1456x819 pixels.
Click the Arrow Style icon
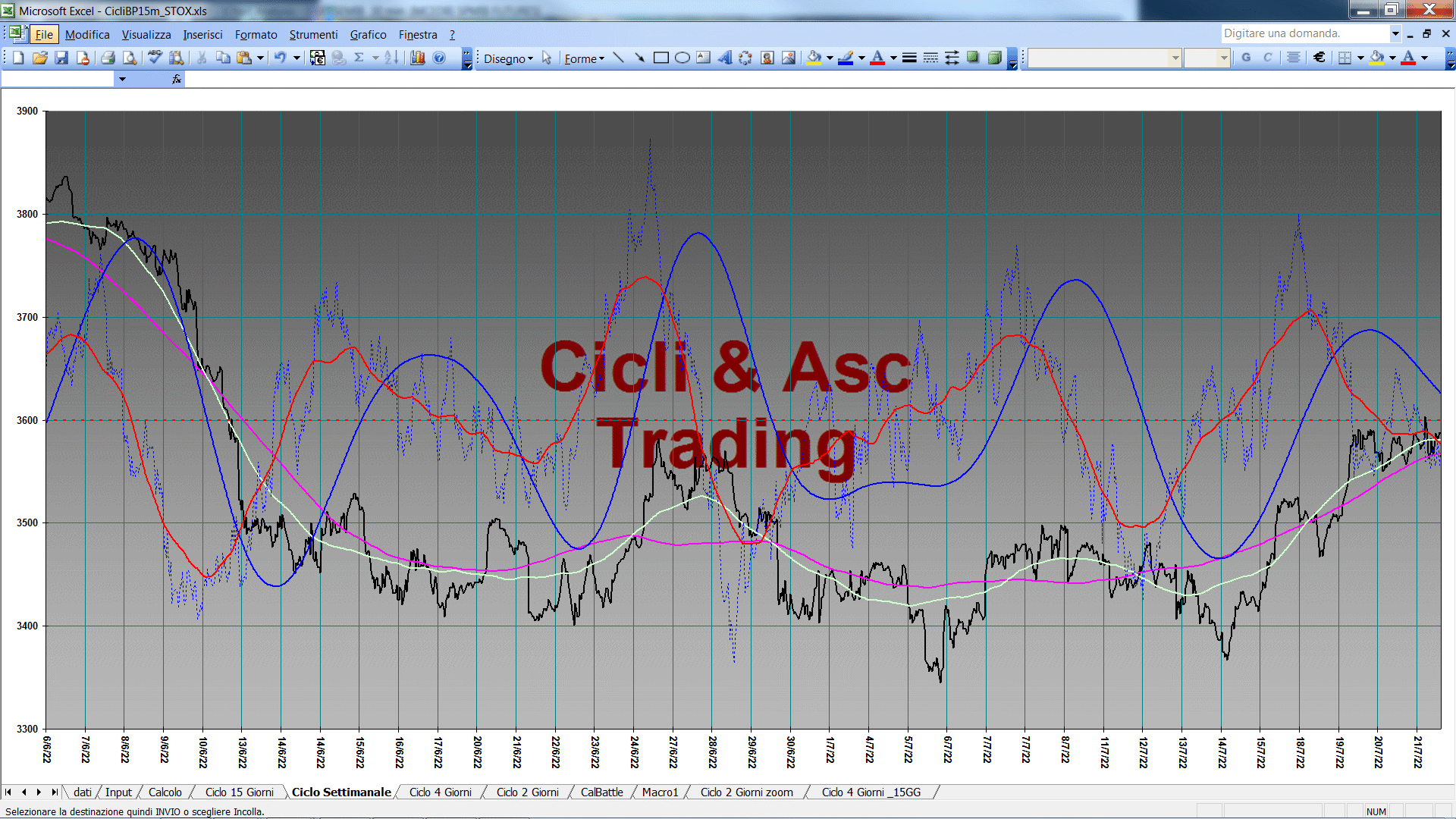click(x=952, y=58)
